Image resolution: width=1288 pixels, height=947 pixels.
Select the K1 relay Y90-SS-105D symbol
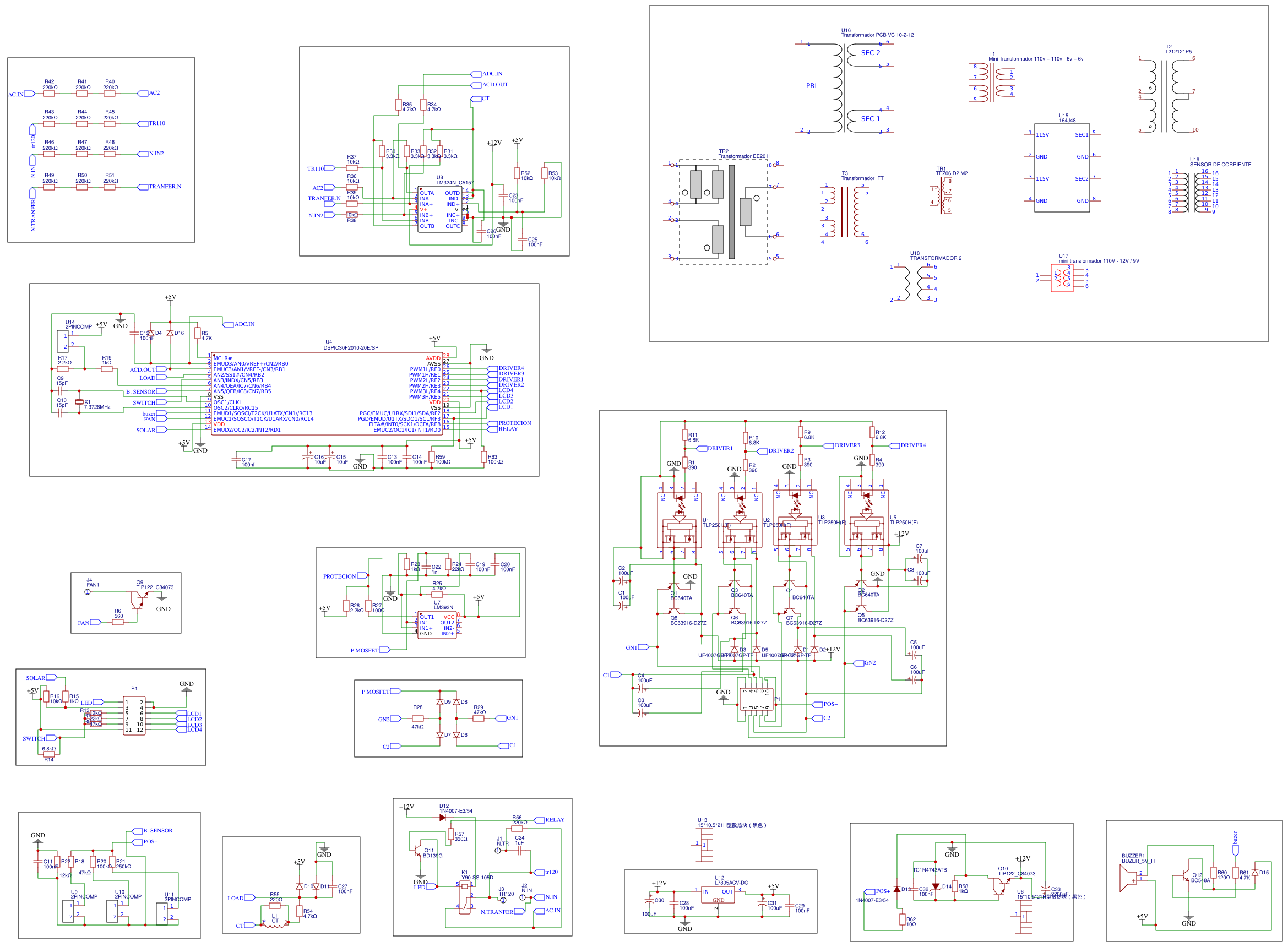point(464,897)
